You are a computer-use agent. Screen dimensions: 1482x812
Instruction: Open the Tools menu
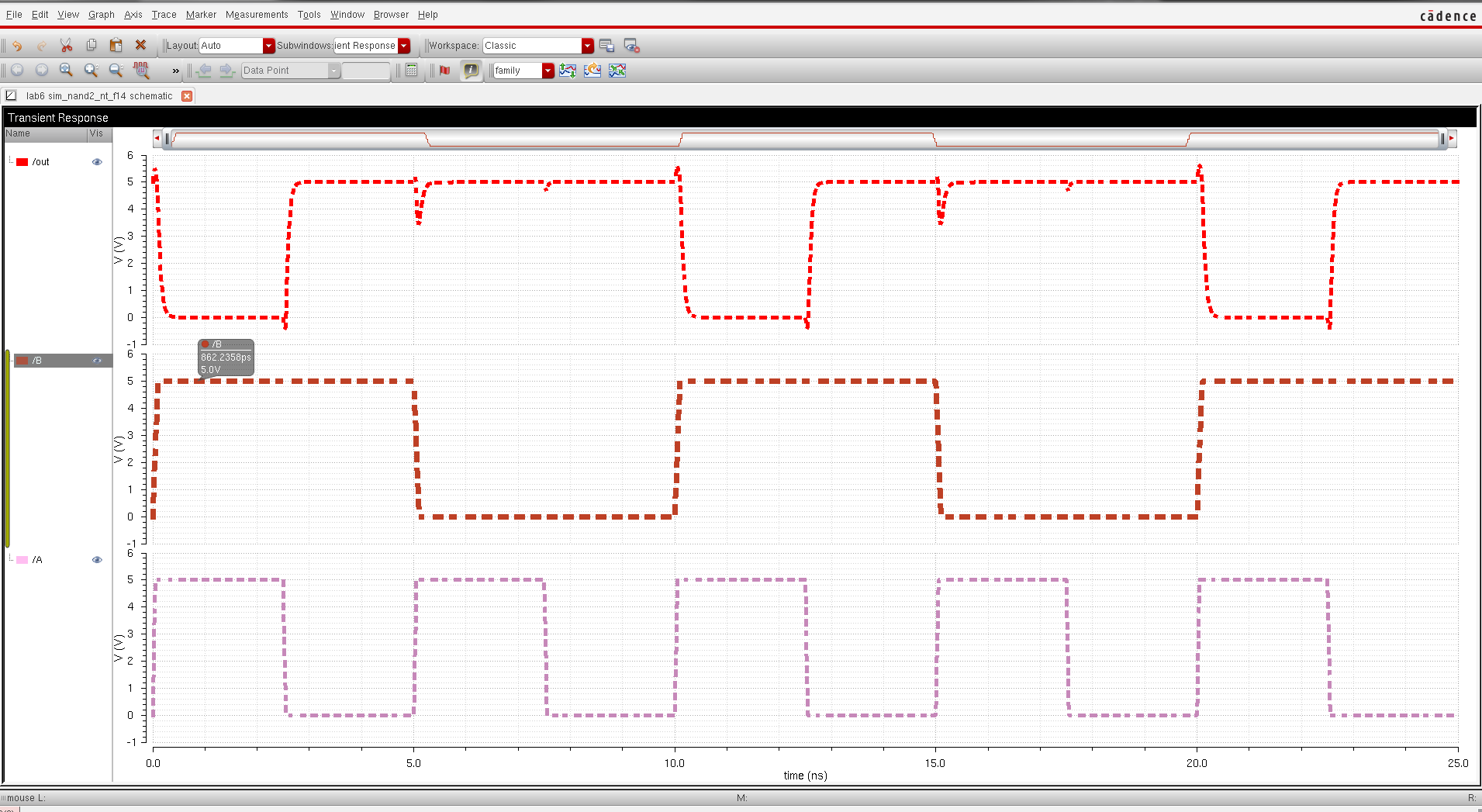tap(309, 14)
